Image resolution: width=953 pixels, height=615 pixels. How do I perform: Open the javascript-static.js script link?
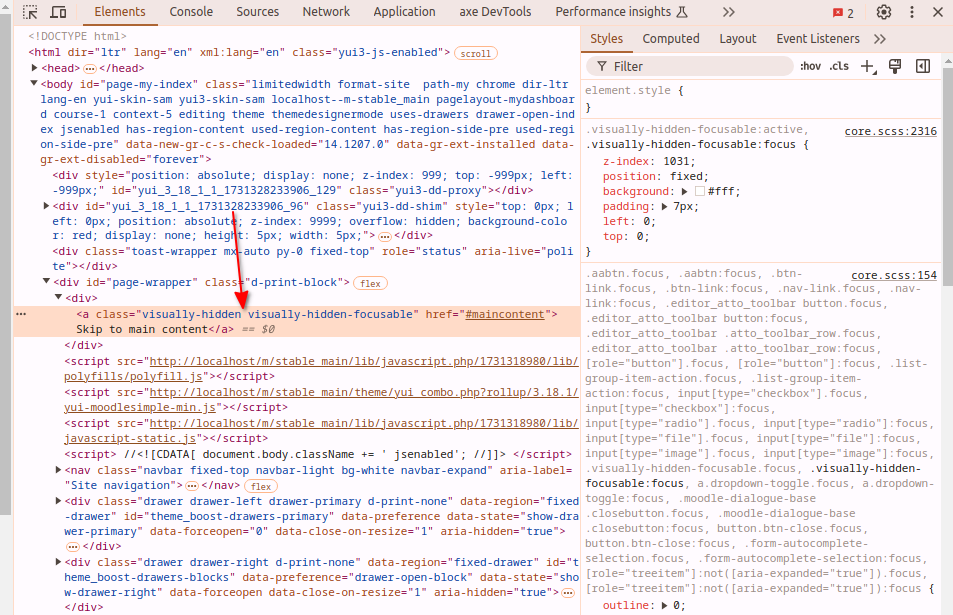tap(321, 431)
